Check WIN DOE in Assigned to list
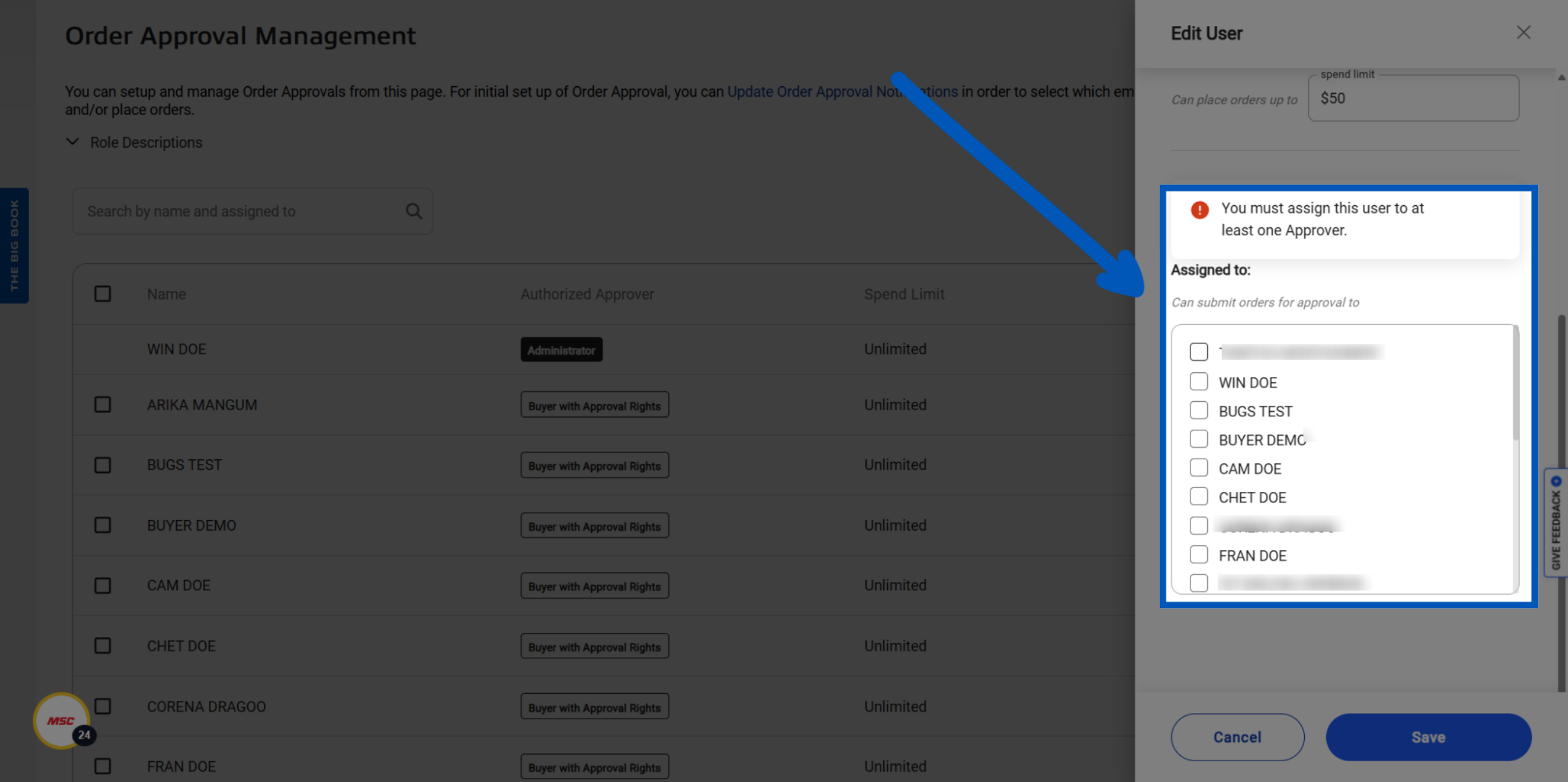The height and width of the screenshot is (782, 1568). click(1199, 382)
